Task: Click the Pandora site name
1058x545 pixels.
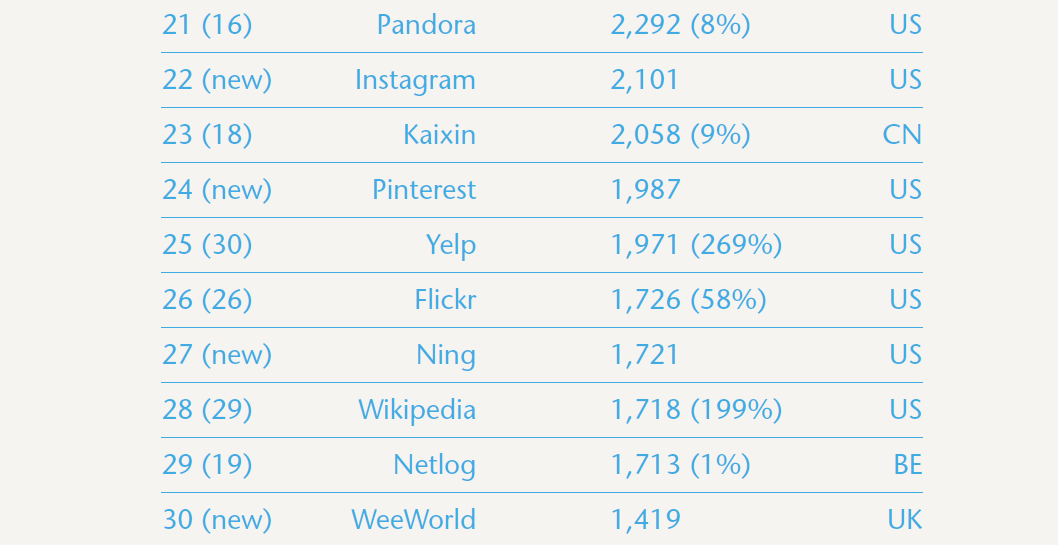Action: click(426, 25)
